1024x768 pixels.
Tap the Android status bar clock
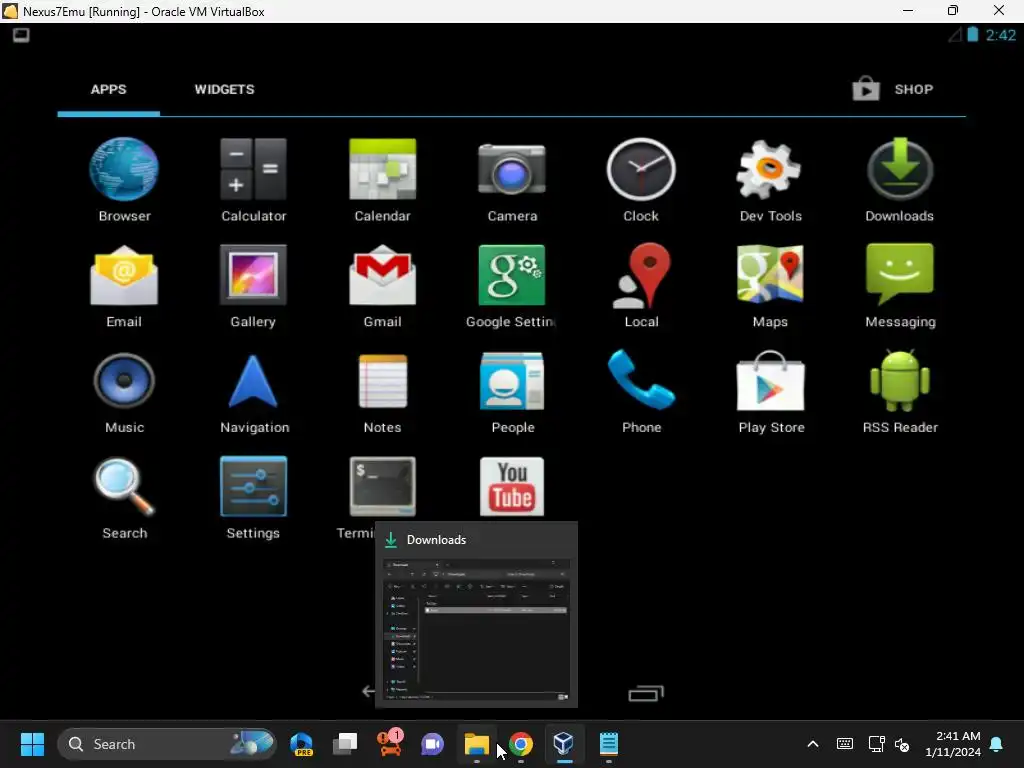pyautogui.click(x=1000, y=35)
